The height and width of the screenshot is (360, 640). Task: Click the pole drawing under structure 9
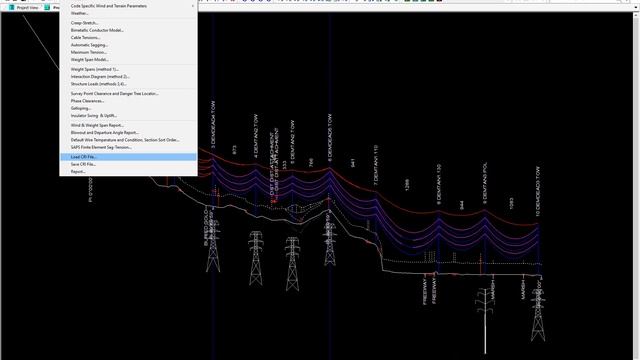coord(485,321)
